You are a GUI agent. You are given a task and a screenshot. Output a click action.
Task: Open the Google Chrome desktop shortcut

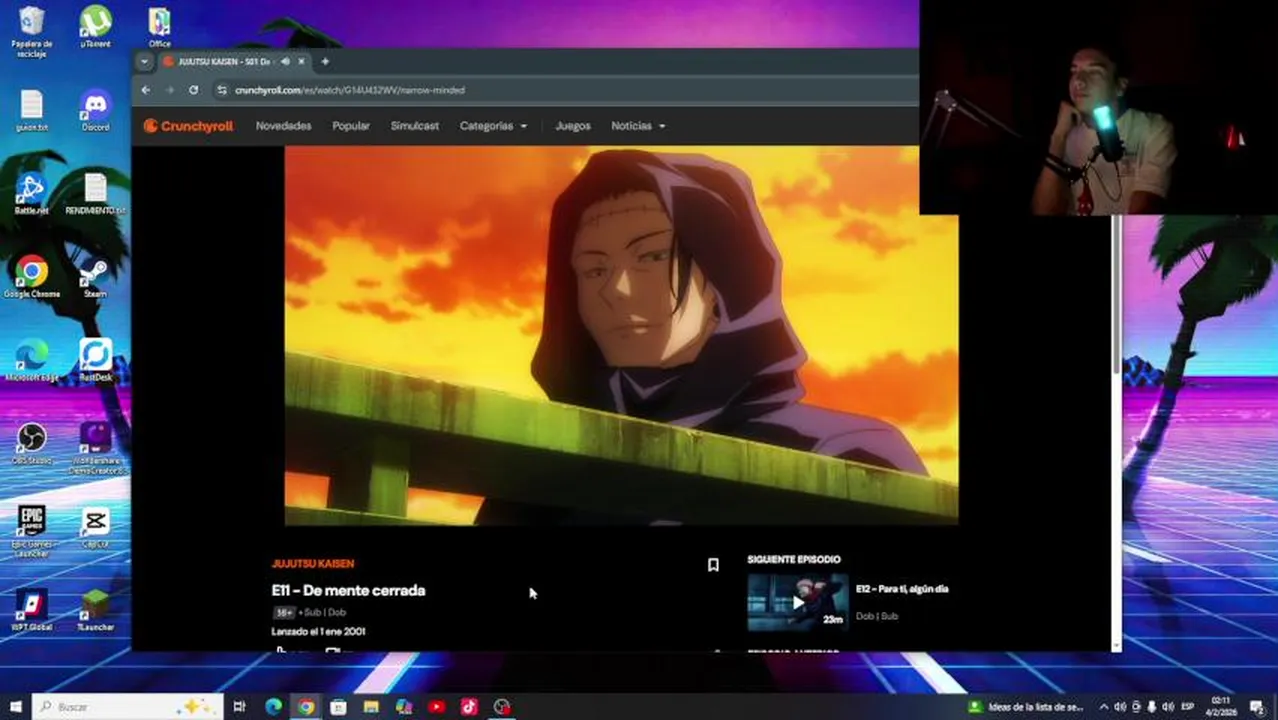[x=32, y=277]
